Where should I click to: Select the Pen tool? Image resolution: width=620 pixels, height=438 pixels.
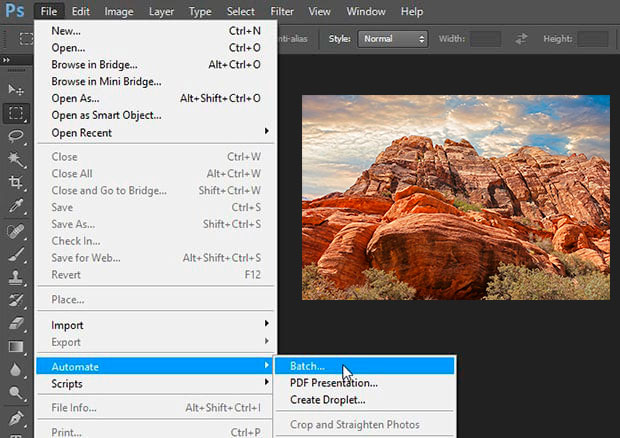(x=16, y=418)
